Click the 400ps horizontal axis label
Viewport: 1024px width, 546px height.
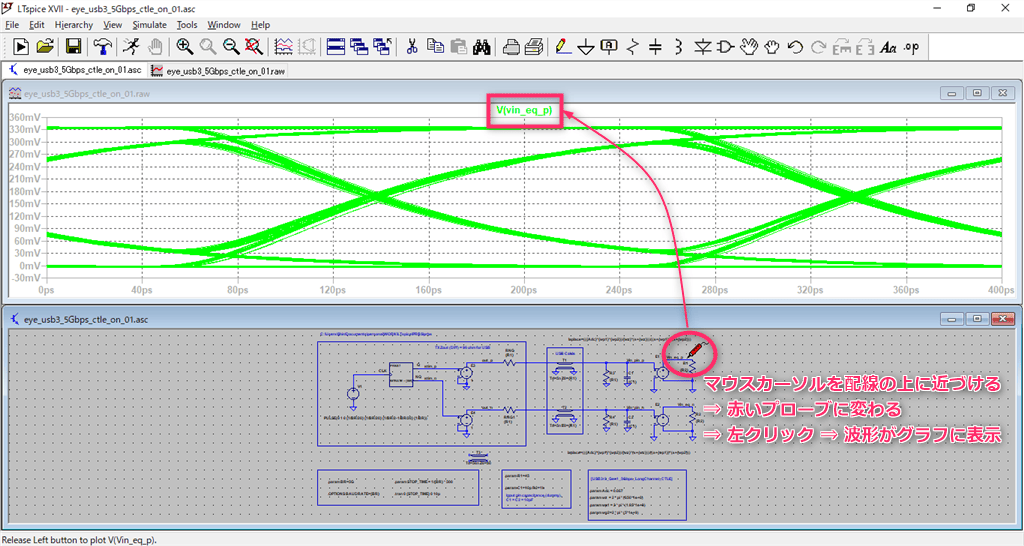pos(1001,290)
